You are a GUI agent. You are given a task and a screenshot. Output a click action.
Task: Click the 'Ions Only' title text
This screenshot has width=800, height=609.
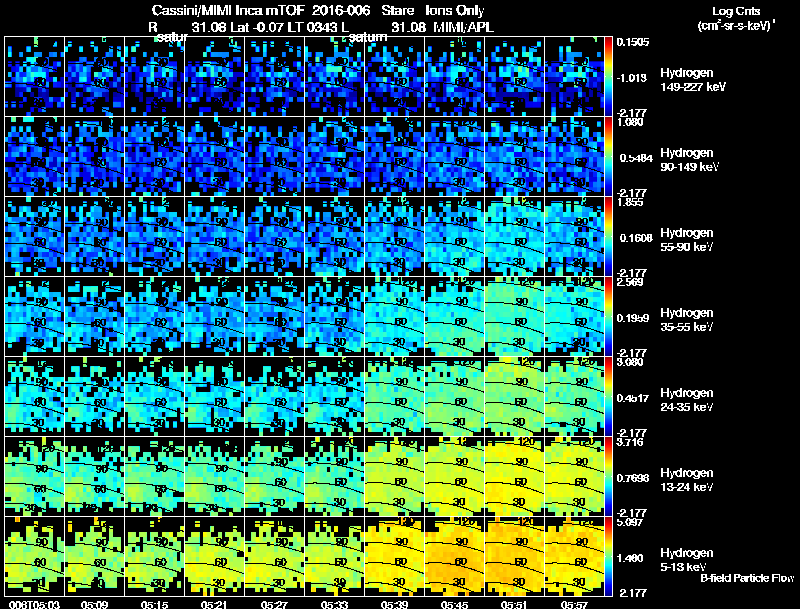tap(455, 11)
